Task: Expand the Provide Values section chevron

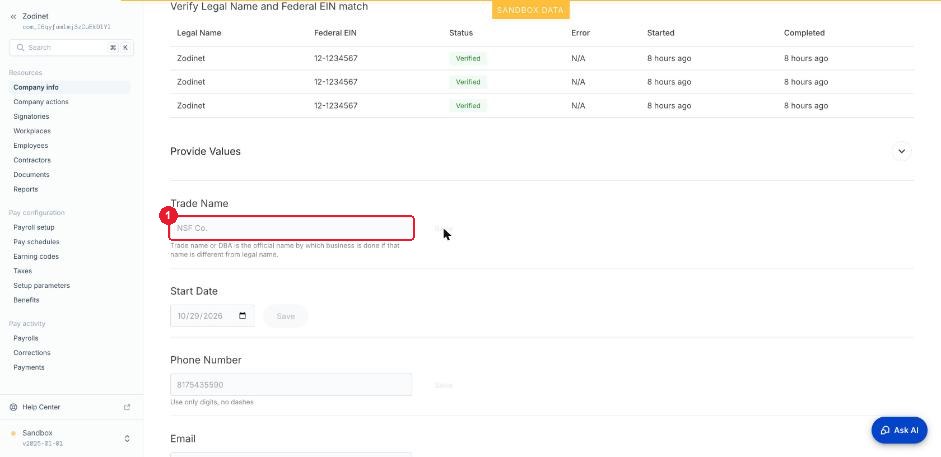Action: (901, 151)
